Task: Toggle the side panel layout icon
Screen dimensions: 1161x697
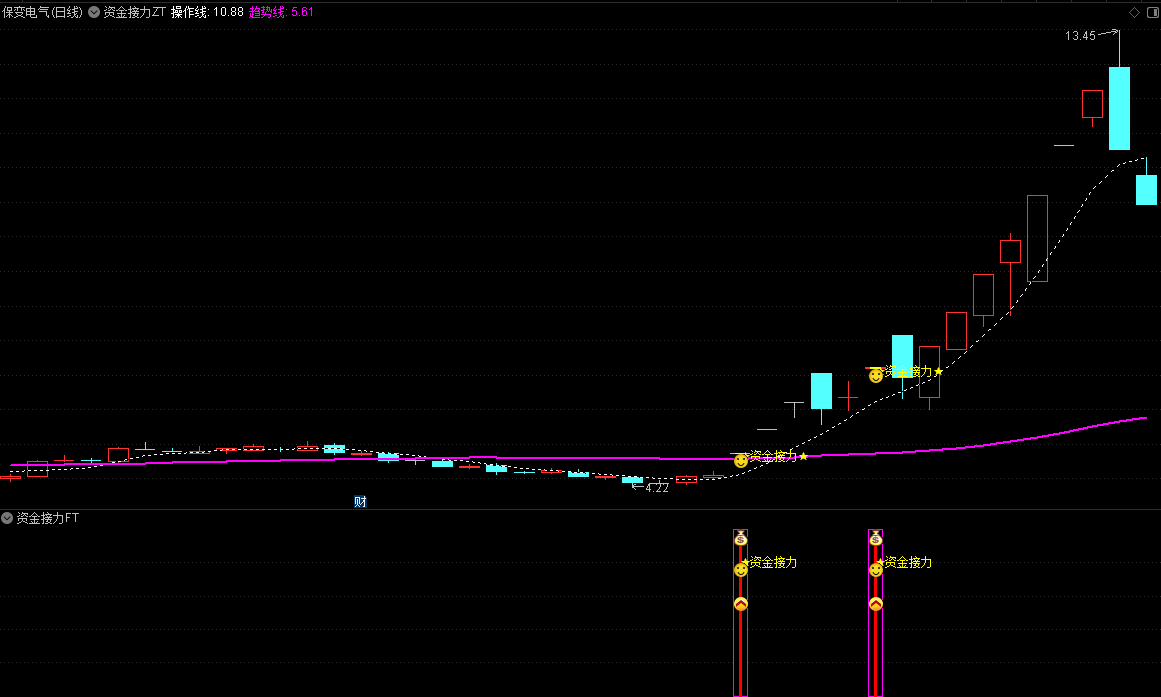Action: [x=1152, y=12]
